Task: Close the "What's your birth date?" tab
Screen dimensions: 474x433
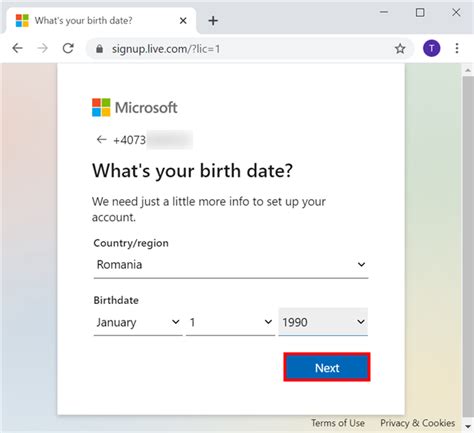Action: click(x=183, y=21)
